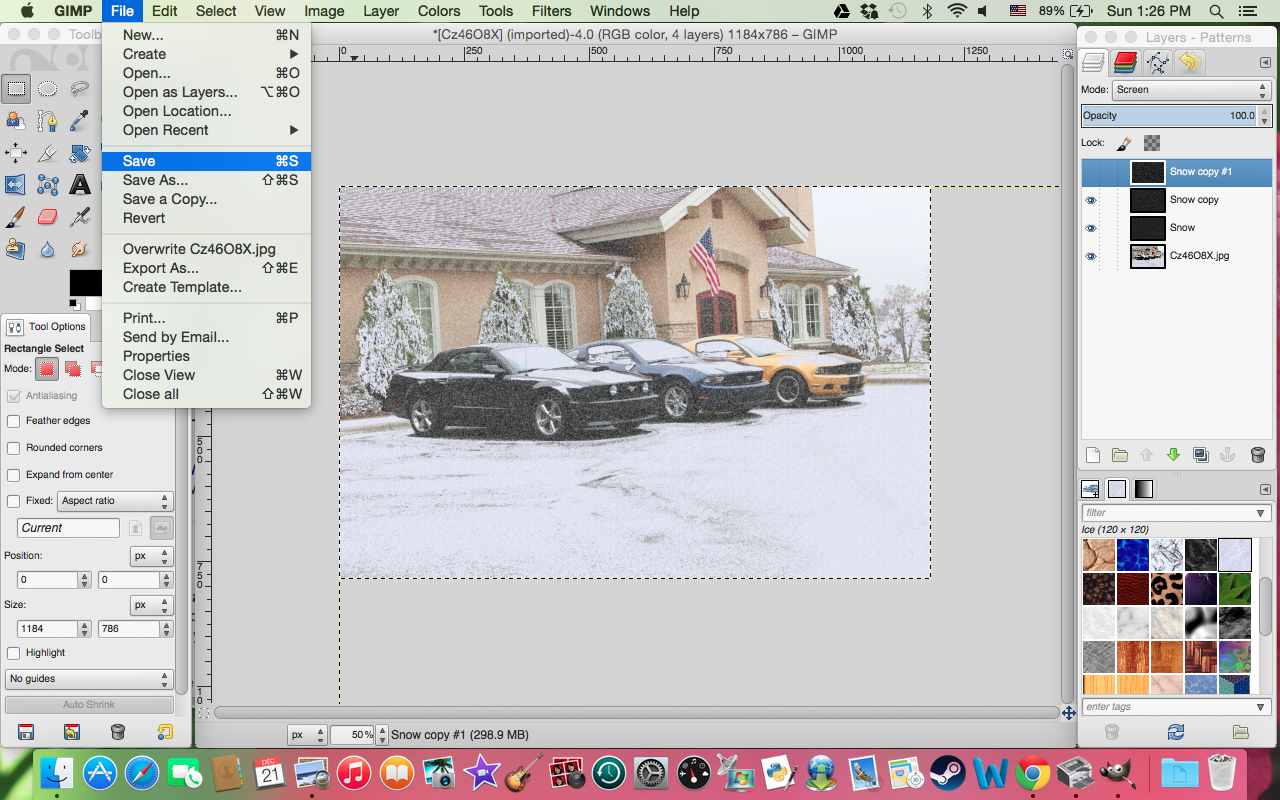Select the Ellipse Select tool

point(48,88)
